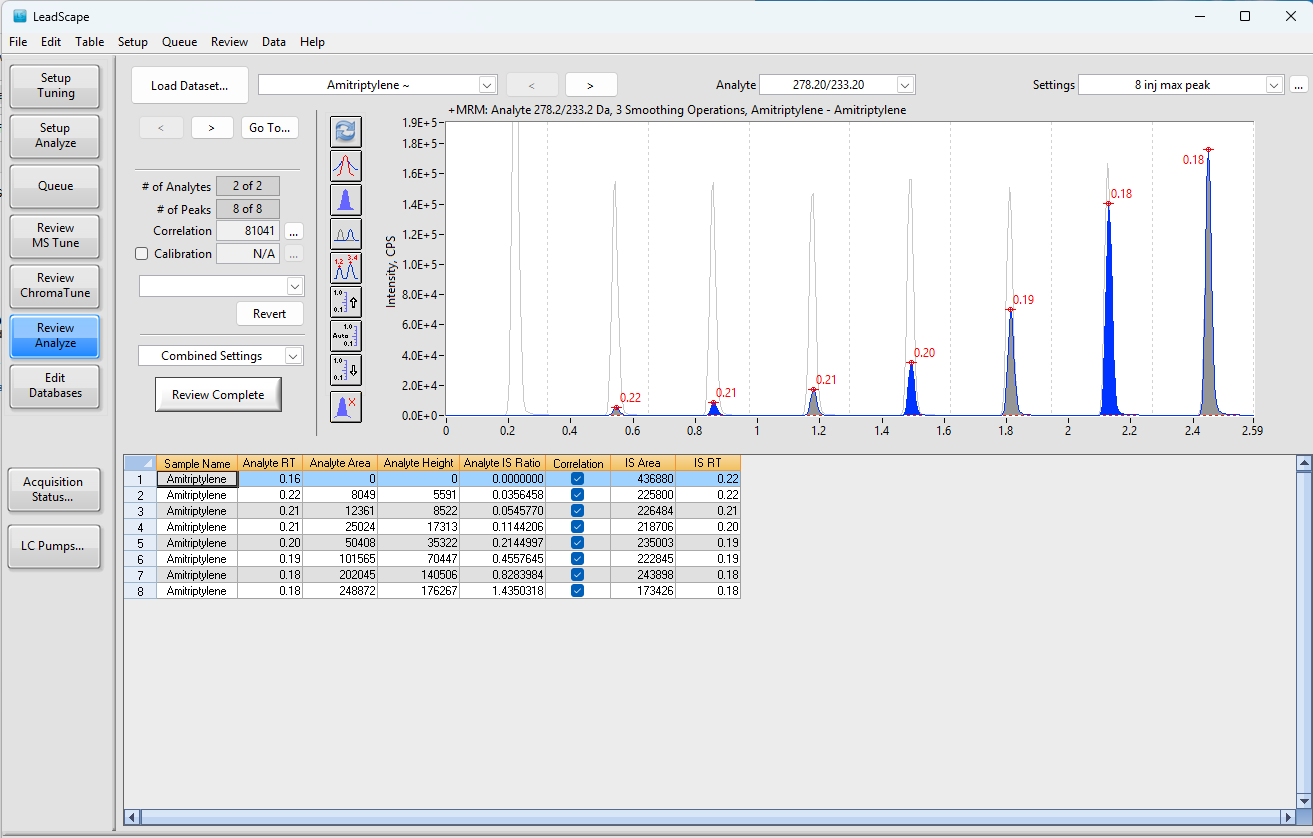Screen dimensions: 1313x838
Task: Click the refresh chromatogram icon
Action: click(345, 132)
